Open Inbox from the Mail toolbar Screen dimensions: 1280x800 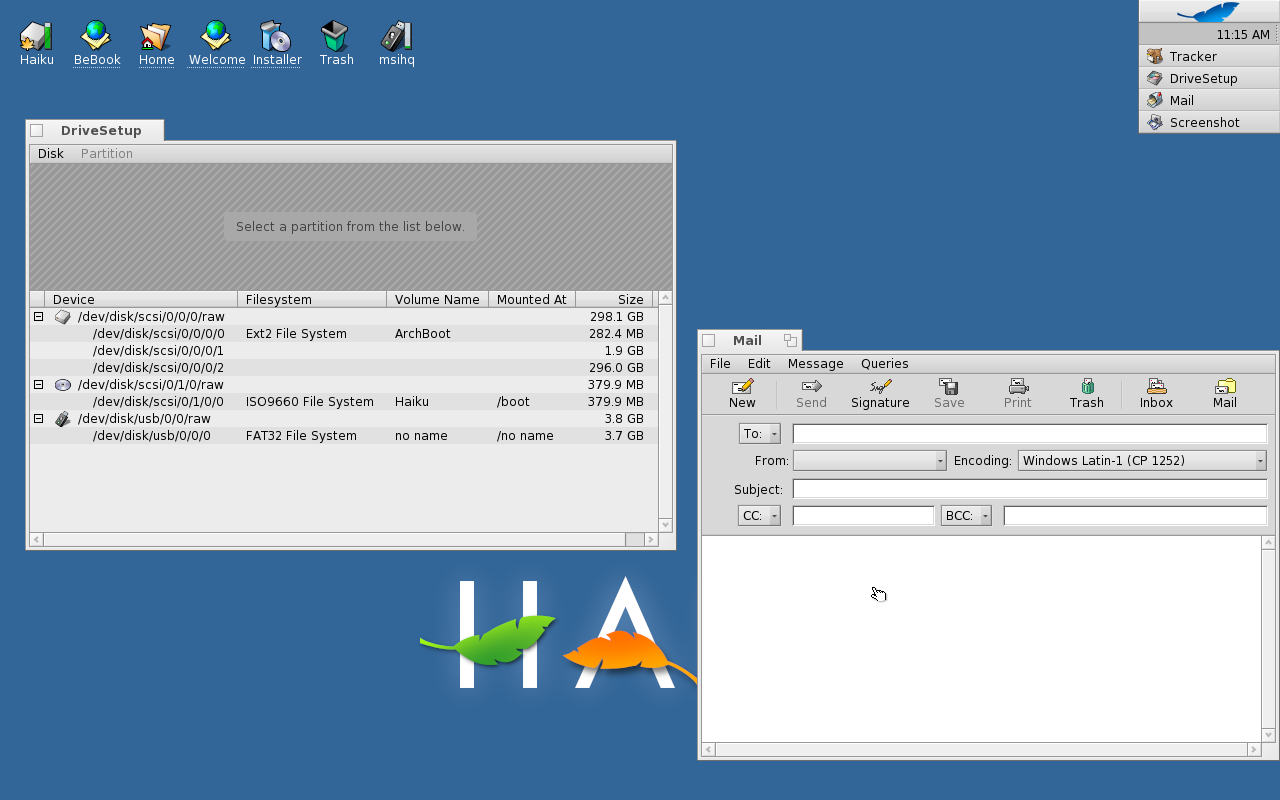[1156, 393]
